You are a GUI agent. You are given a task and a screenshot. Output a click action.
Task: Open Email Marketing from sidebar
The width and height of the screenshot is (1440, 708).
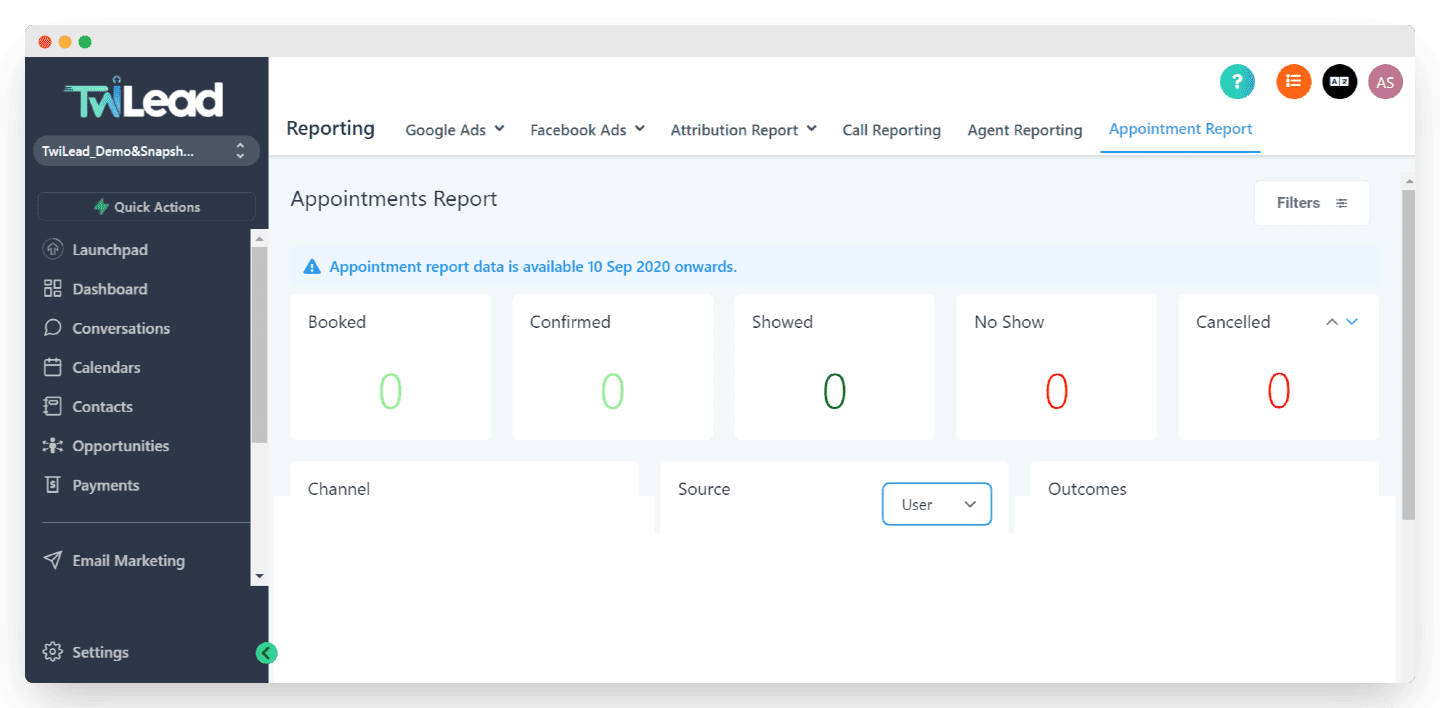tap(128, 560)
